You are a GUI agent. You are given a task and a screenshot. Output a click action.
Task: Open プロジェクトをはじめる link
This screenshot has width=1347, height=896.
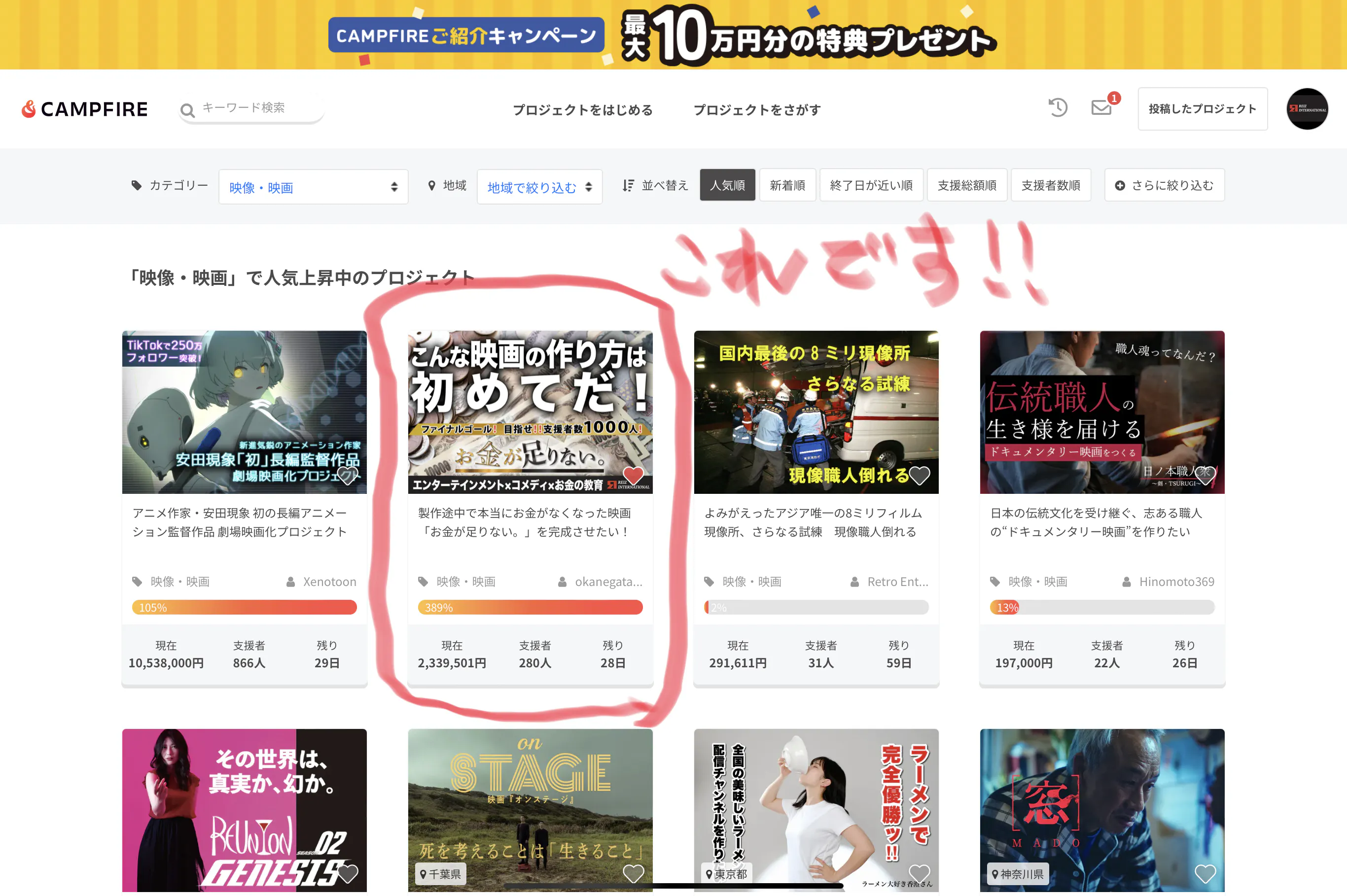point(582,110)
